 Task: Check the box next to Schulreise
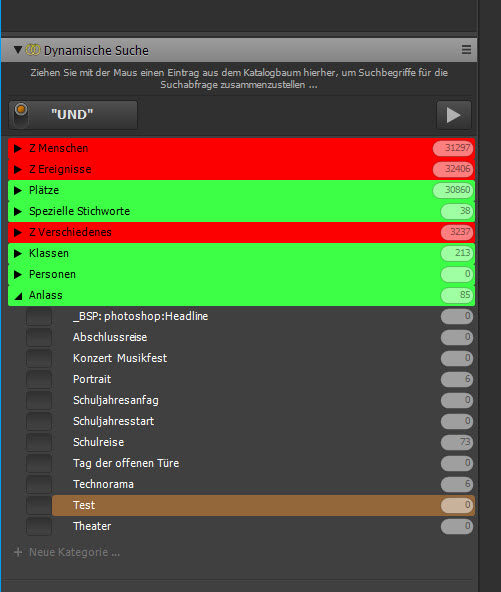click(39, 442)
